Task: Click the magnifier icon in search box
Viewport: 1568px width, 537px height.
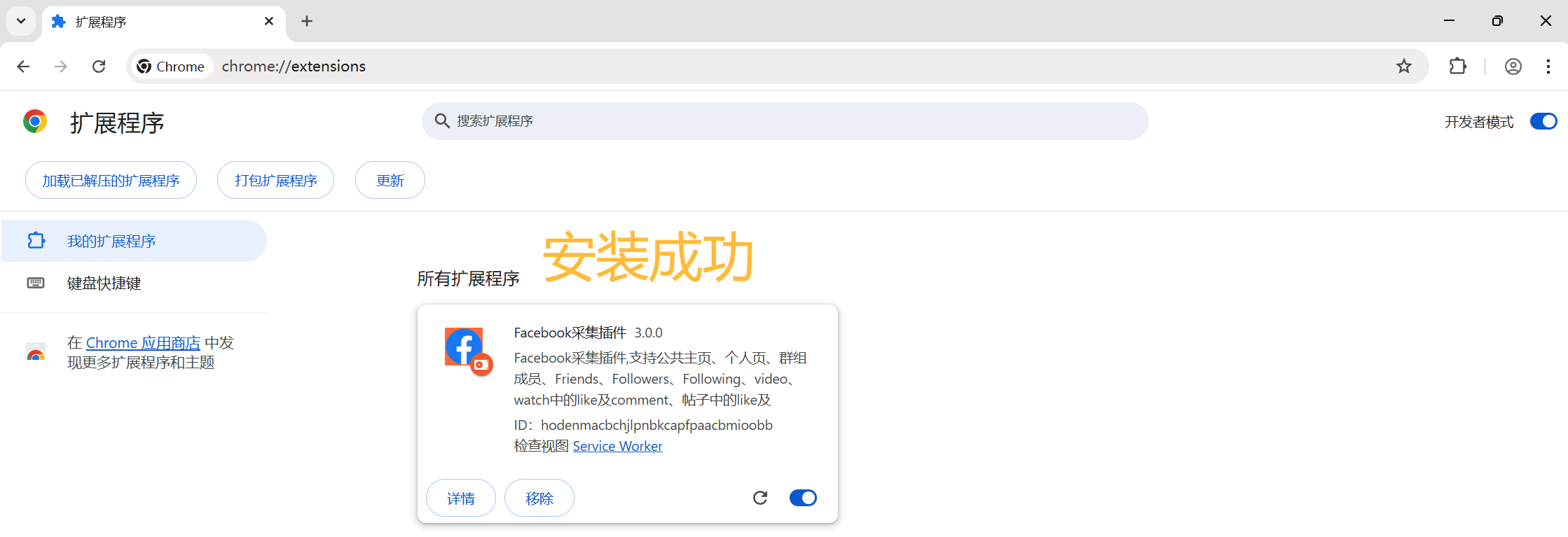Action: [442, 121]
